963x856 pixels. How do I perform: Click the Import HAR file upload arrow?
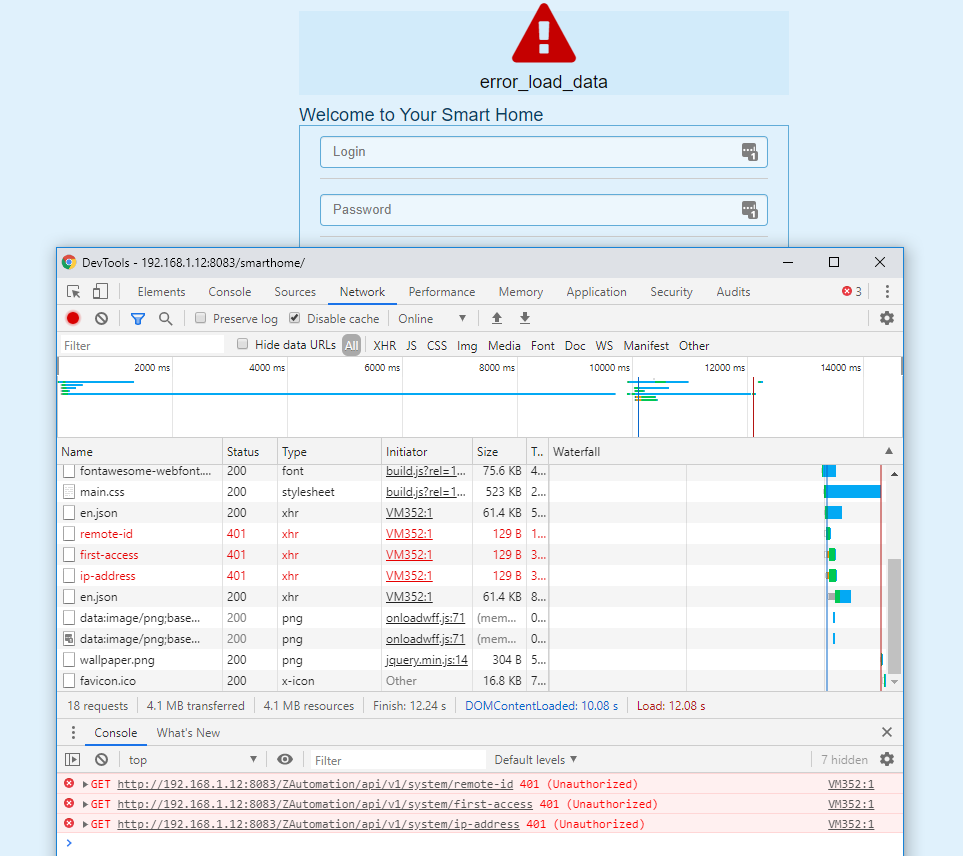coord(496,318)
